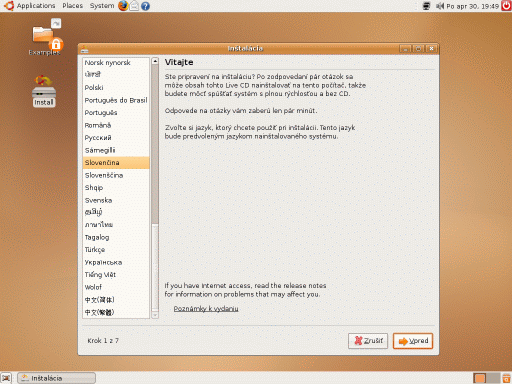
Task: Select Sámegilli language
Action: [116, 150]
